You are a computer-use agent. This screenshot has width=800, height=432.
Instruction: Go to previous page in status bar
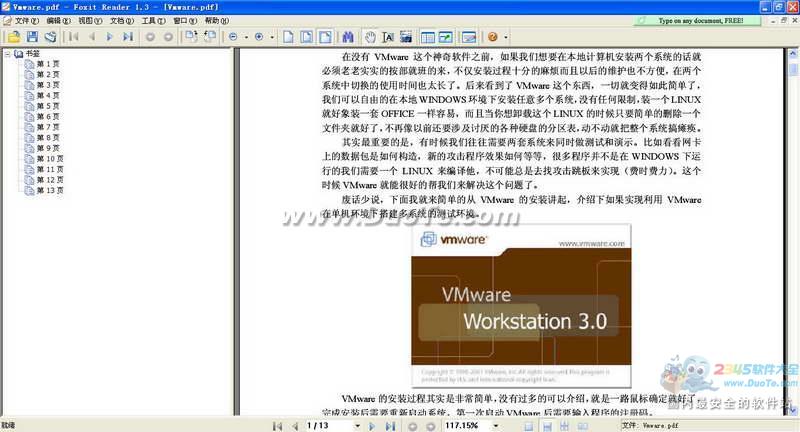click(295, 426)
